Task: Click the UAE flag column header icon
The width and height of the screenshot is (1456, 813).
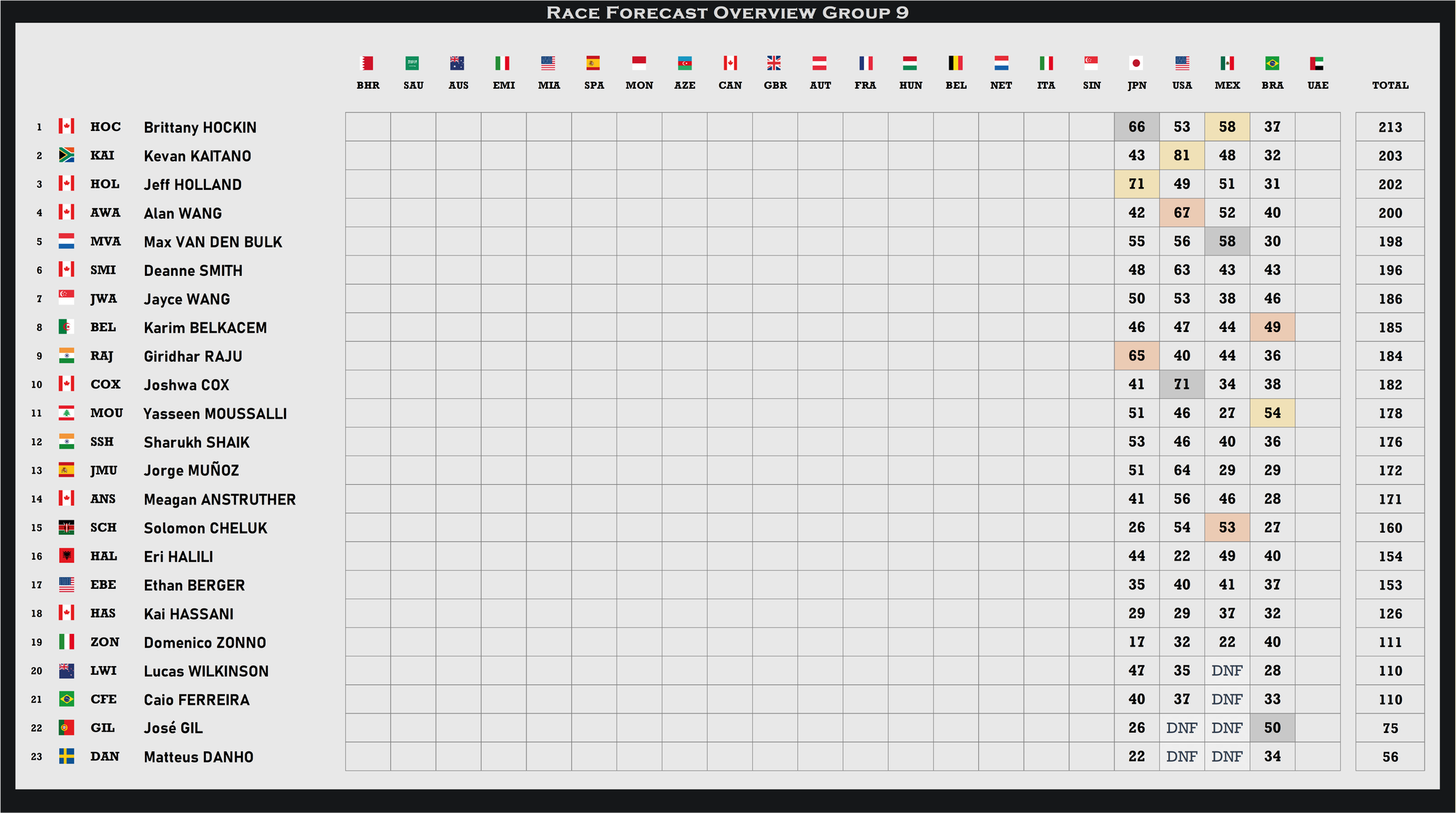Action: (1317, 63)
